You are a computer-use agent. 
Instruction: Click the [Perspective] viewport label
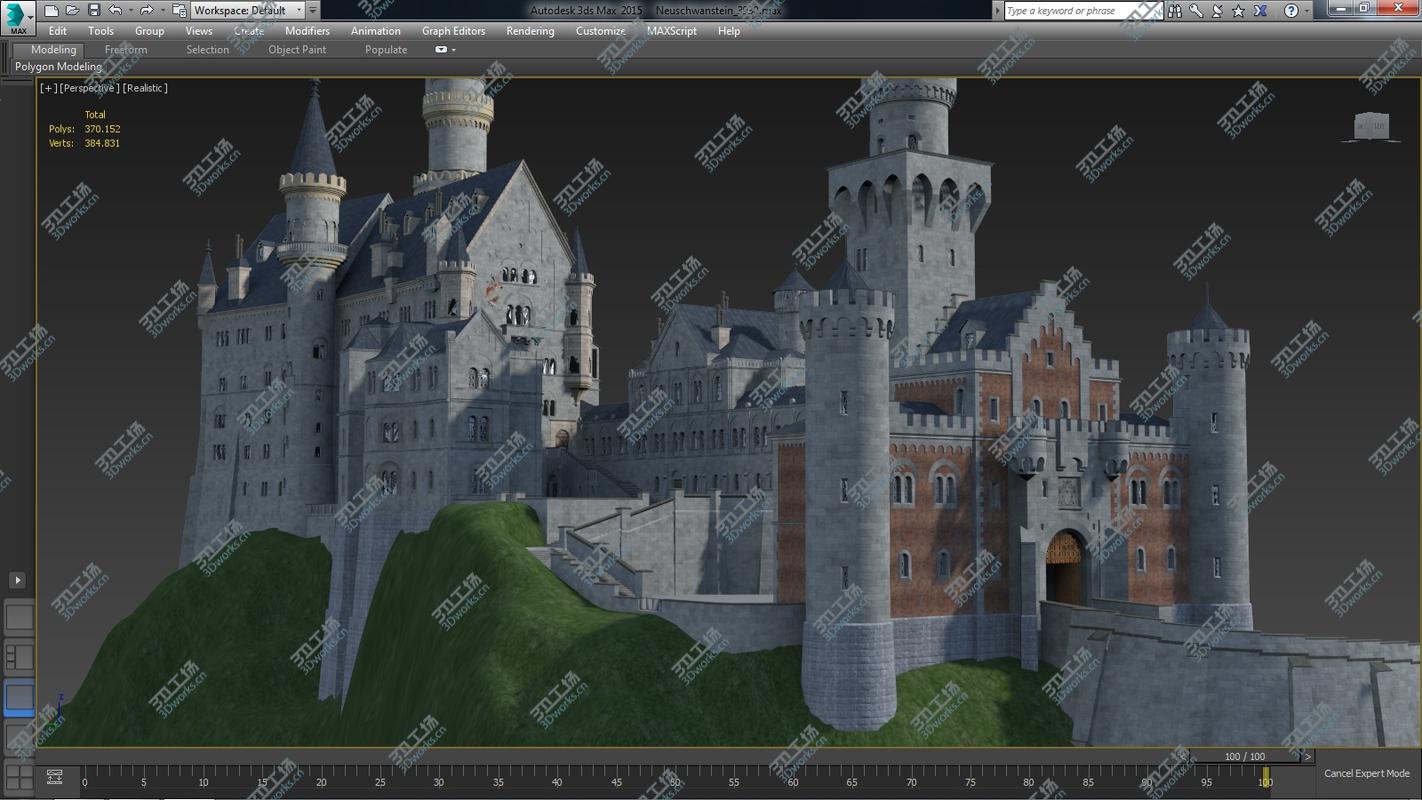89,88
